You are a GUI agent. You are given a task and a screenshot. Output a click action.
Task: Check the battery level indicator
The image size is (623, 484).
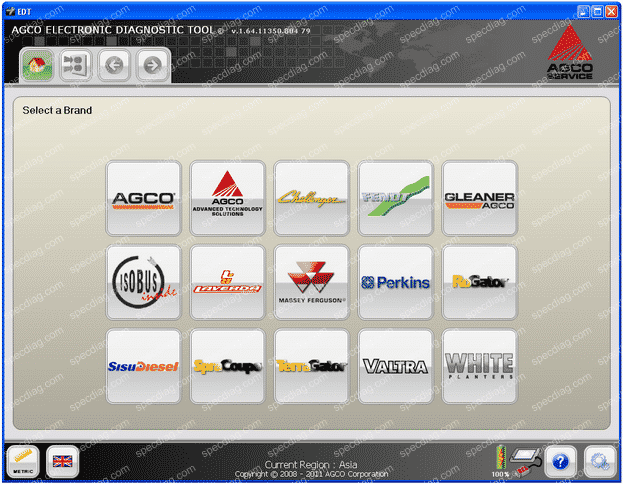pyautogui.click(x=501, y=460)
